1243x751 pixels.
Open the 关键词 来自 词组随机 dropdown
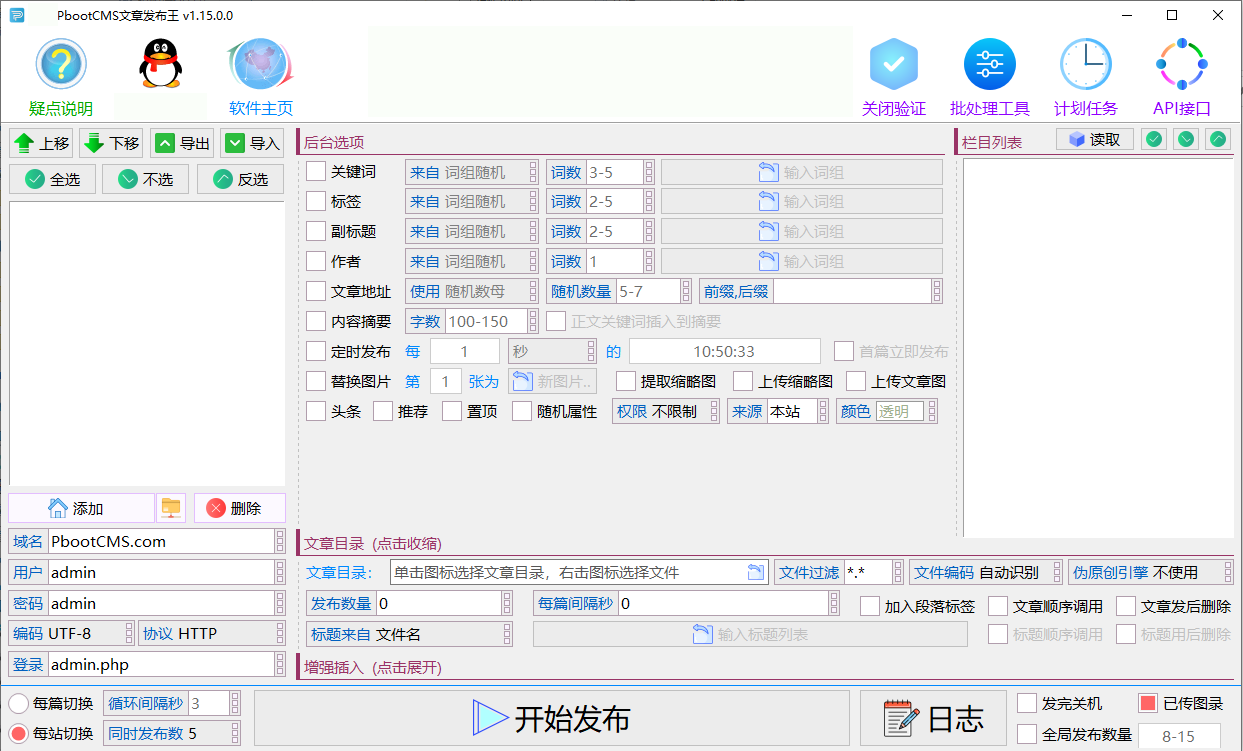(x=472, y=172)
